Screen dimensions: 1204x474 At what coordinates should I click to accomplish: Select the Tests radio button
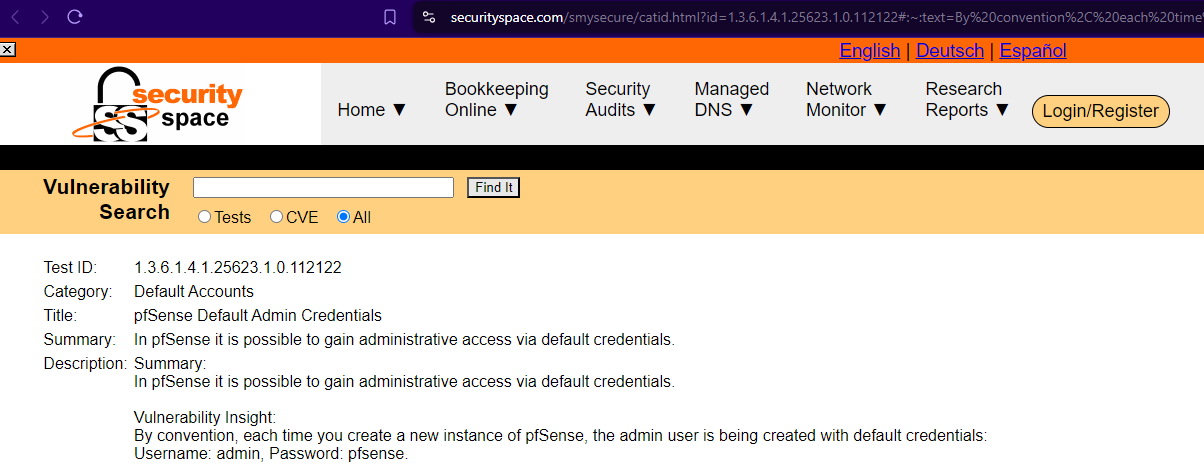[205, 217]
